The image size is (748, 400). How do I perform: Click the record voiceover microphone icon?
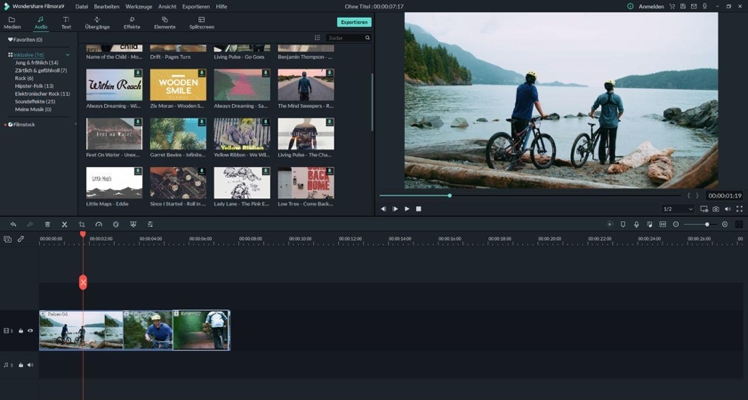tap(636, 224)
